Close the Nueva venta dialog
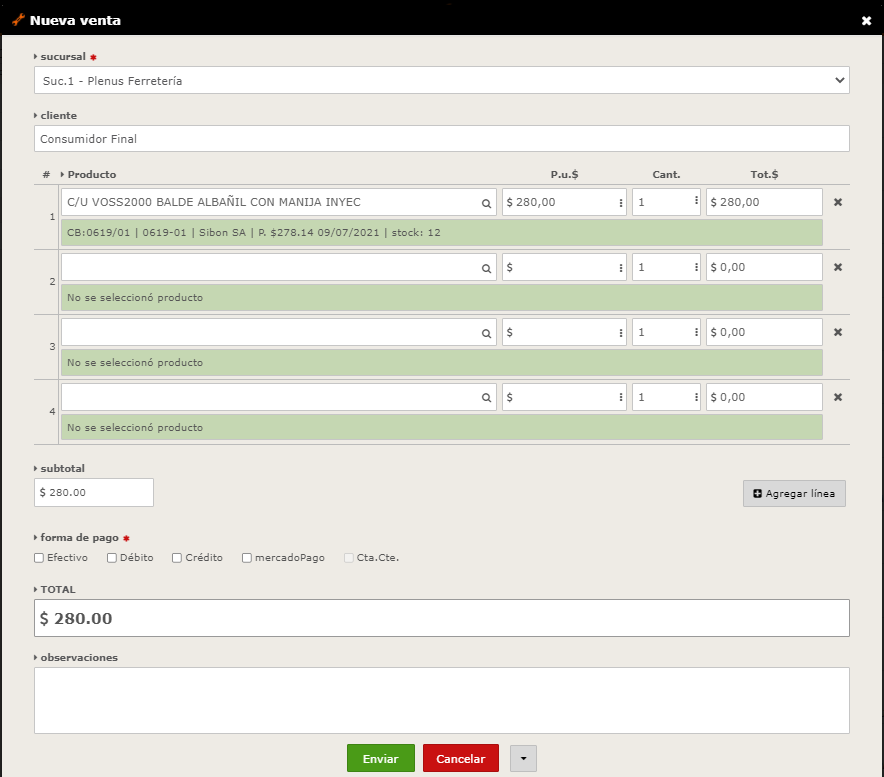The width and height of the screenshot is (884, 777). 866,20
